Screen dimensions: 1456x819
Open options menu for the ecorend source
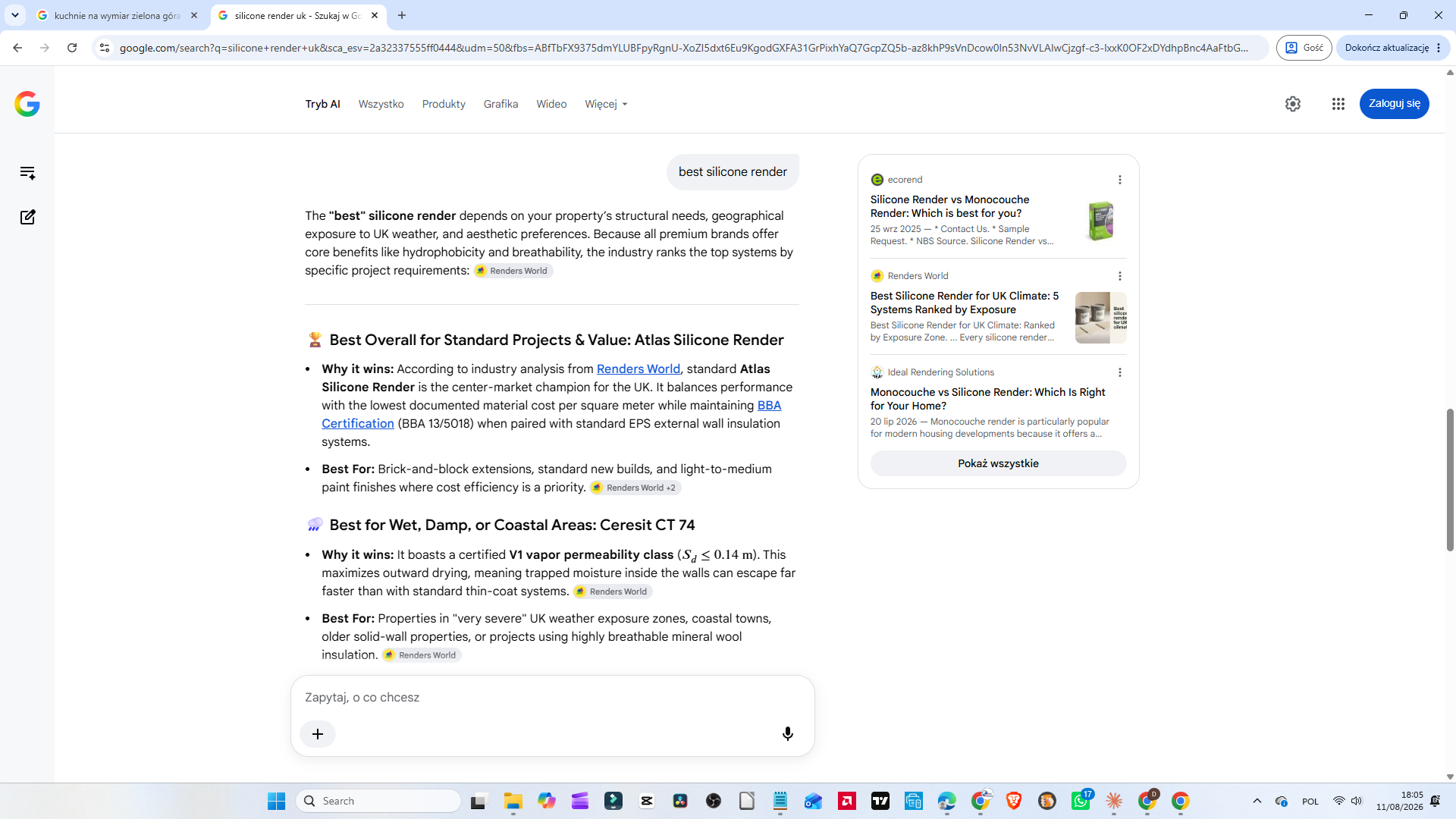point(1120,180)
